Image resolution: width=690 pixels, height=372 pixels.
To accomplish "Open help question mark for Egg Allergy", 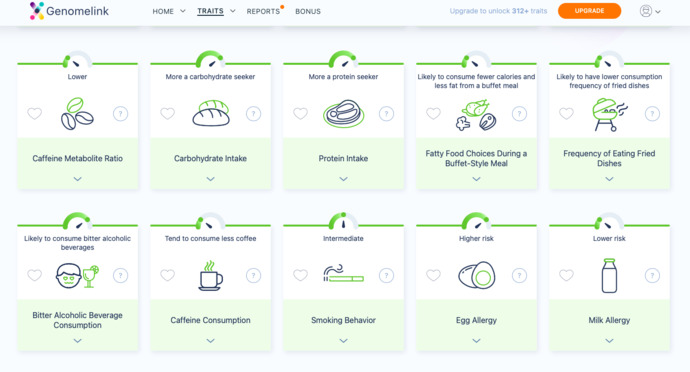I will [519, 276].
